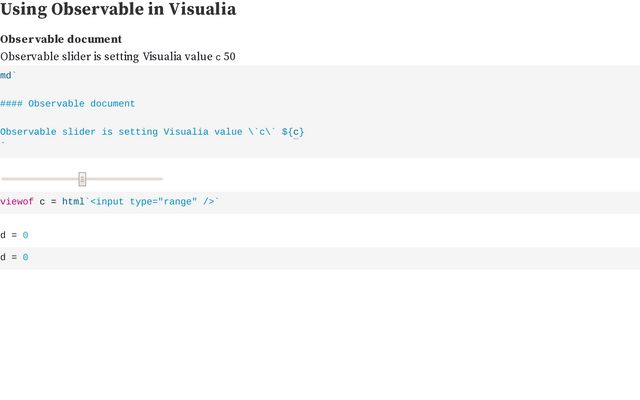Click the closing backtick line in md cell

3,145
